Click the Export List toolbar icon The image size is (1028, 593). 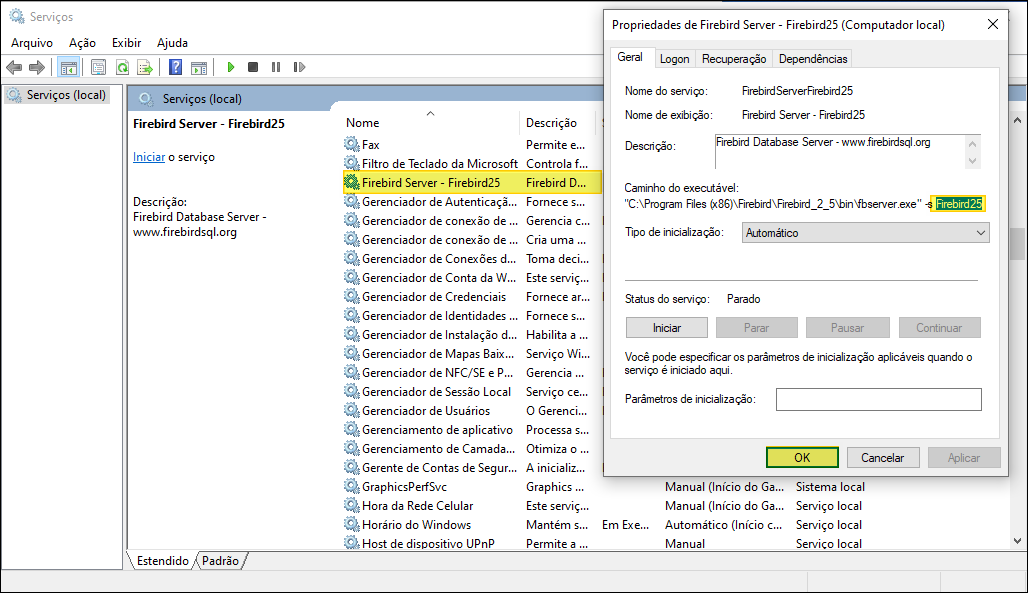point(145,67)
